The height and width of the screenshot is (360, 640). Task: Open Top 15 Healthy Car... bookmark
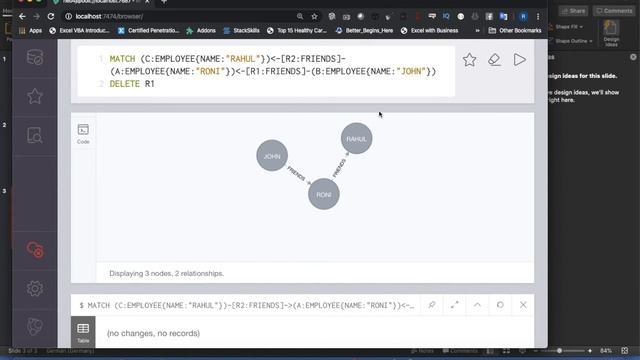click(x=297, y=31)
